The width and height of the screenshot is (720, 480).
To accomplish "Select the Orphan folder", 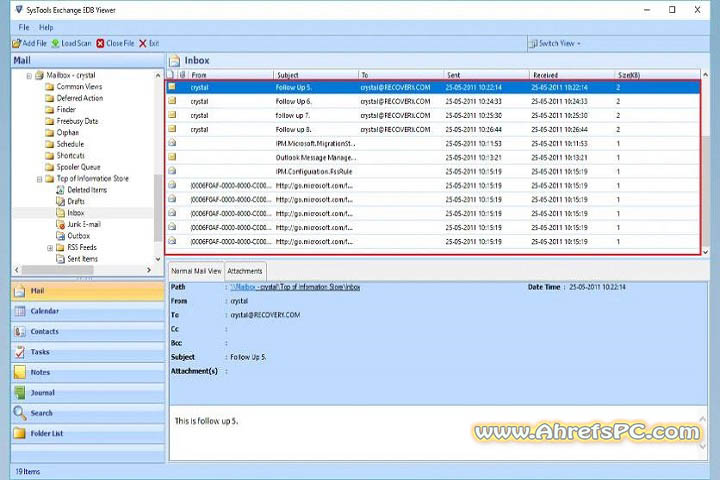I will pyautogui.click(x=68, y=132).
